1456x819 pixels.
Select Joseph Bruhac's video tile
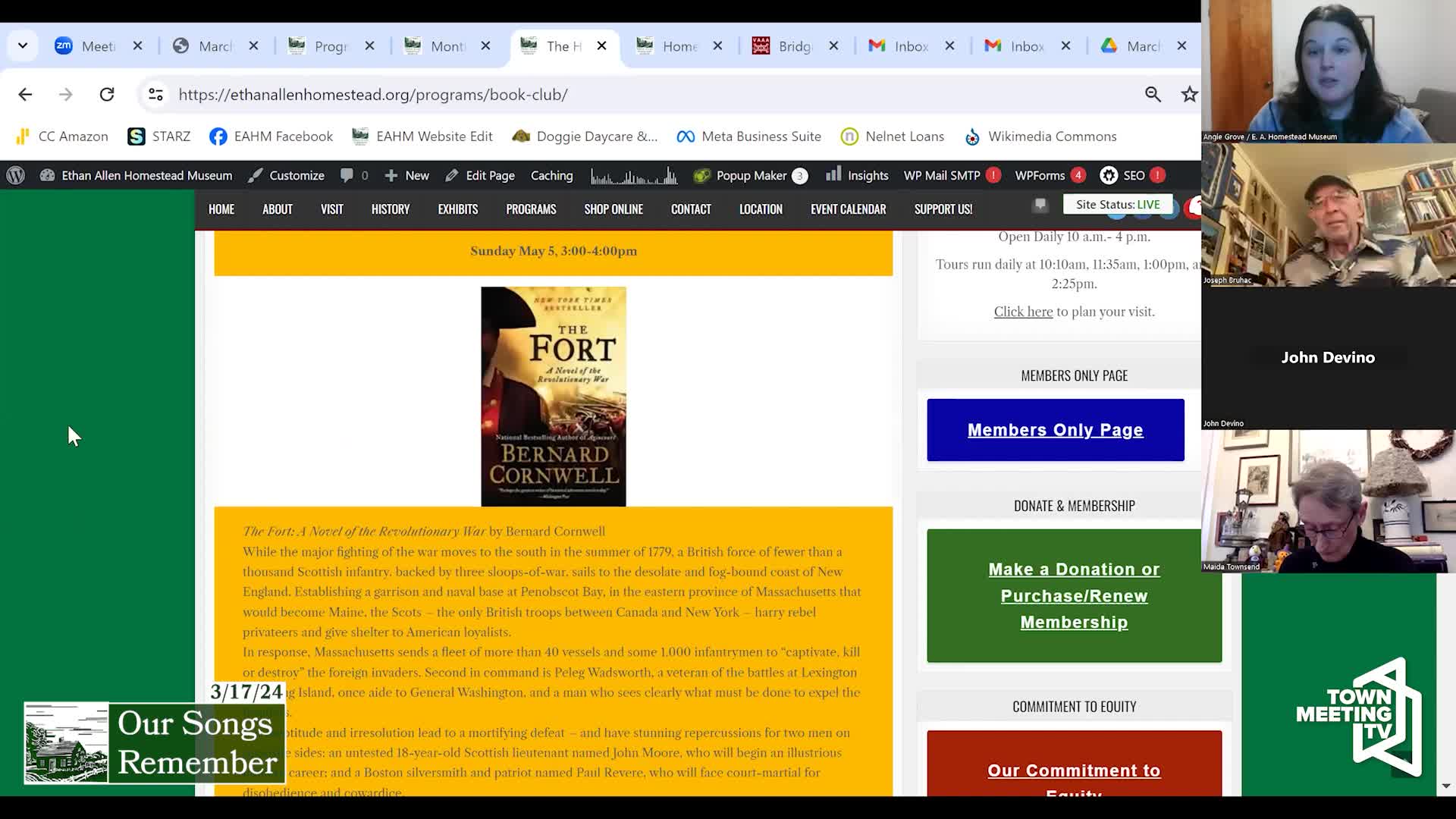[1329, 215]
